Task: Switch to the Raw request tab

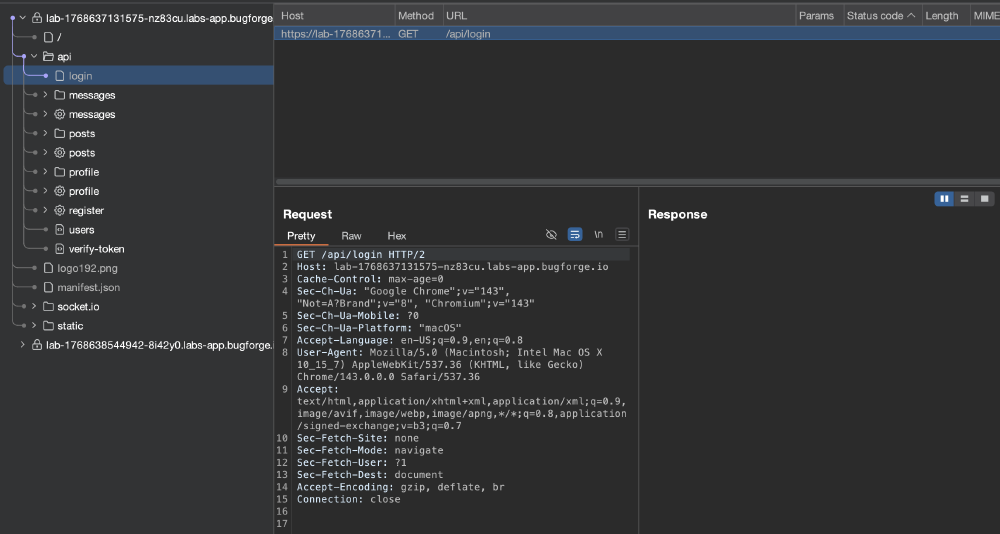Action: tap(351, 235)
